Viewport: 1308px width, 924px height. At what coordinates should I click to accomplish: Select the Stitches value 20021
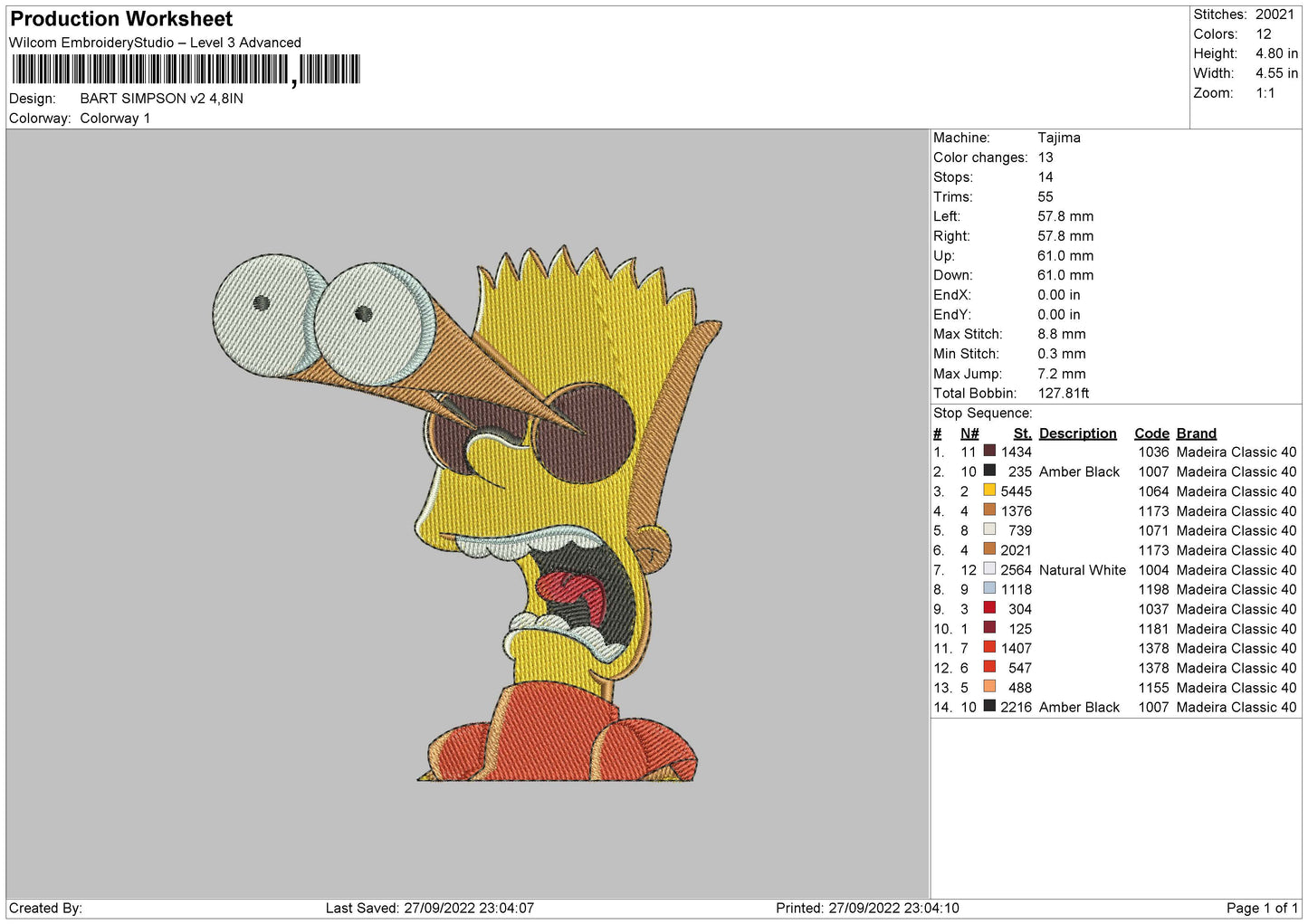pyautogui.click(x=1275, y=14)
